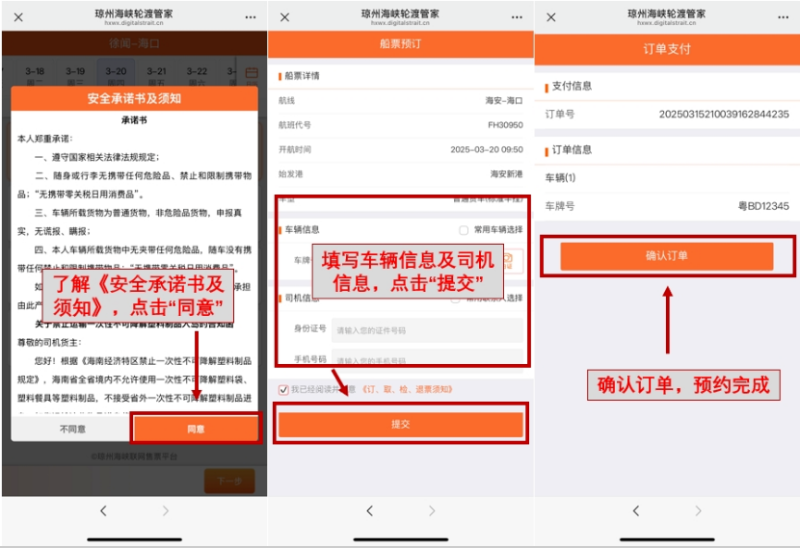
Task: Close the left panel's web page with X
Action: point(18,17)
